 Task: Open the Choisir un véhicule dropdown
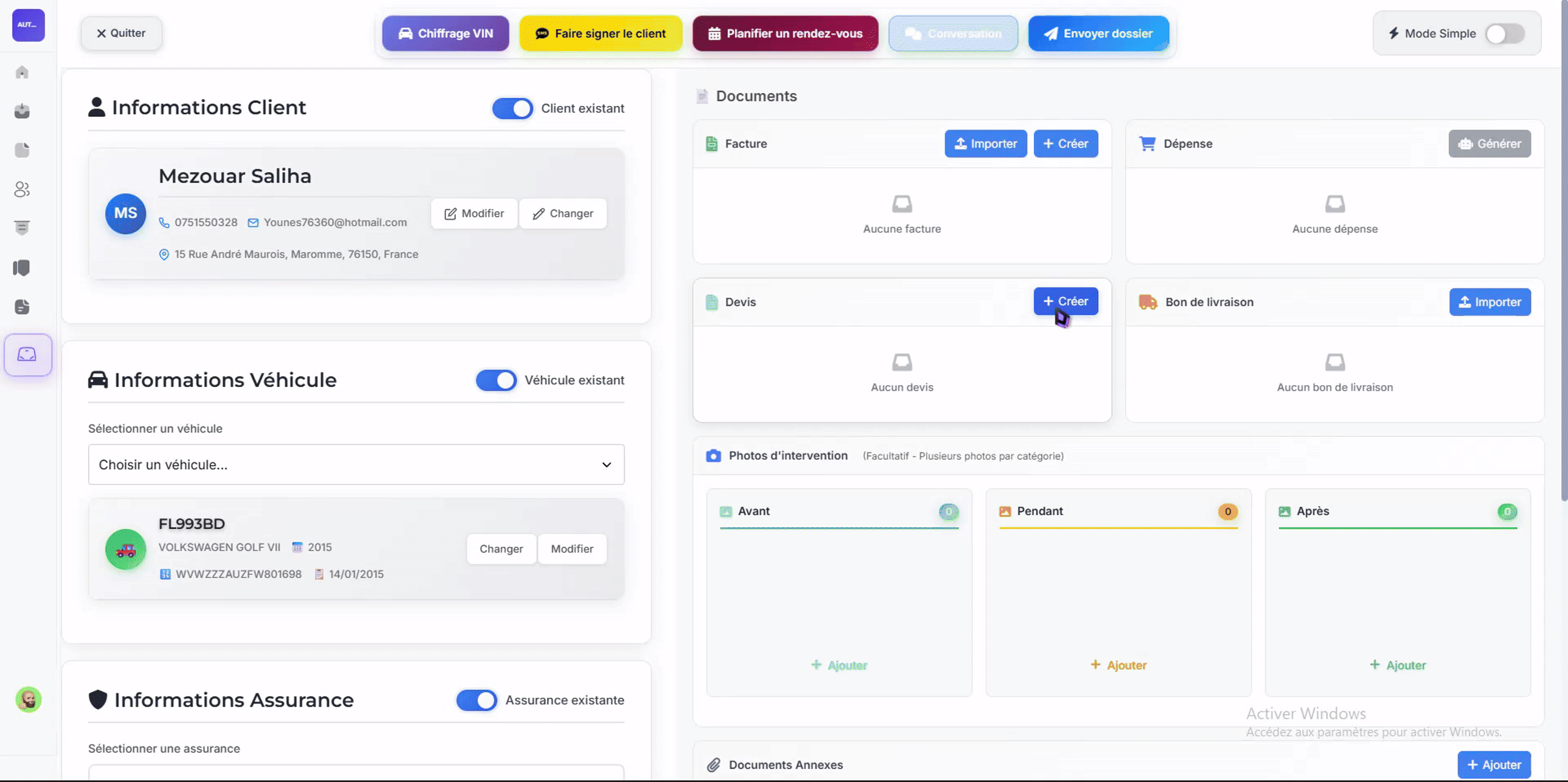point(356,465)
